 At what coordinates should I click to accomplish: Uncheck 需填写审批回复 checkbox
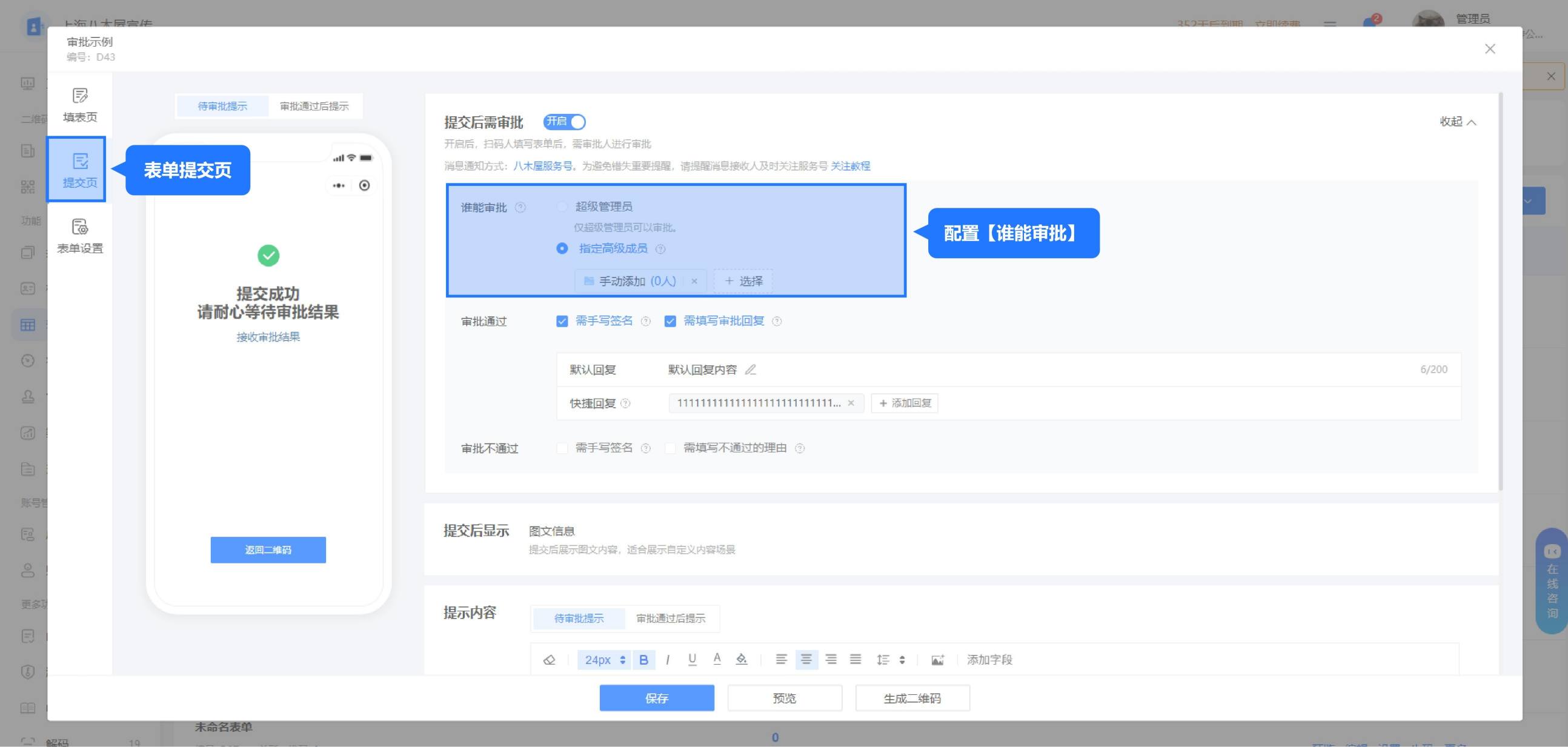pos(670,322)
